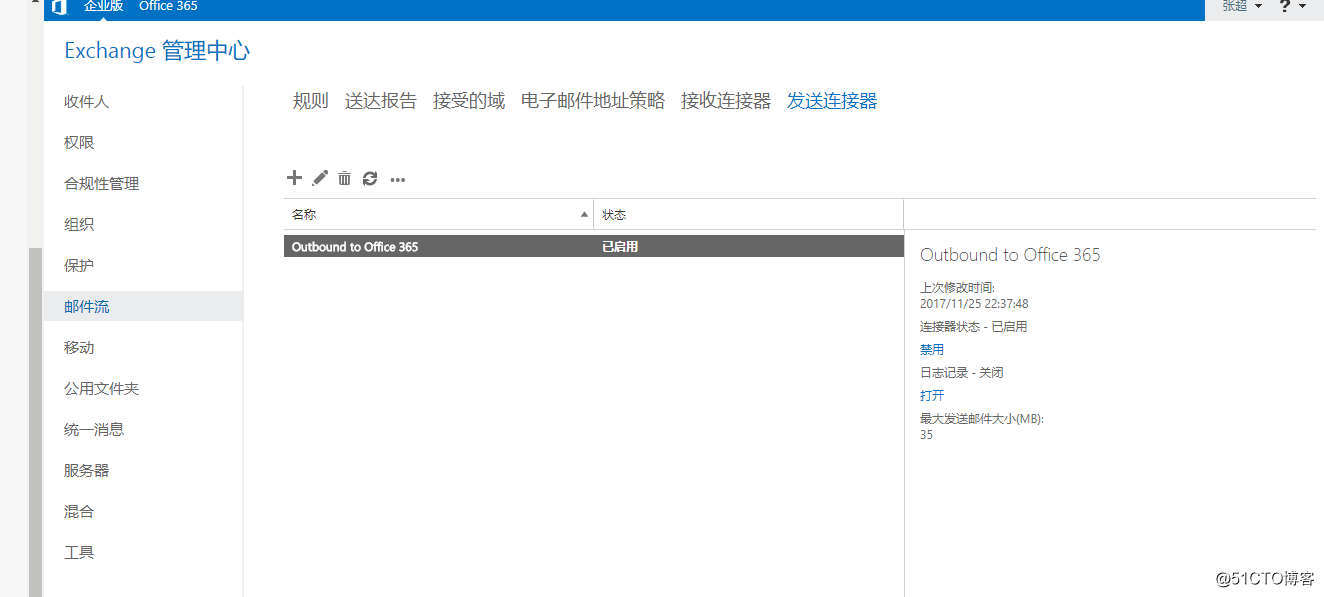Open the help question mark menu

click(1292, 6)
